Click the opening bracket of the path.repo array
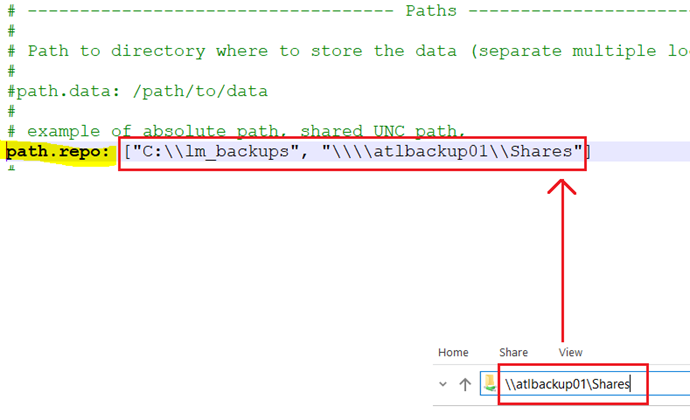 click(x=128, y=151)
